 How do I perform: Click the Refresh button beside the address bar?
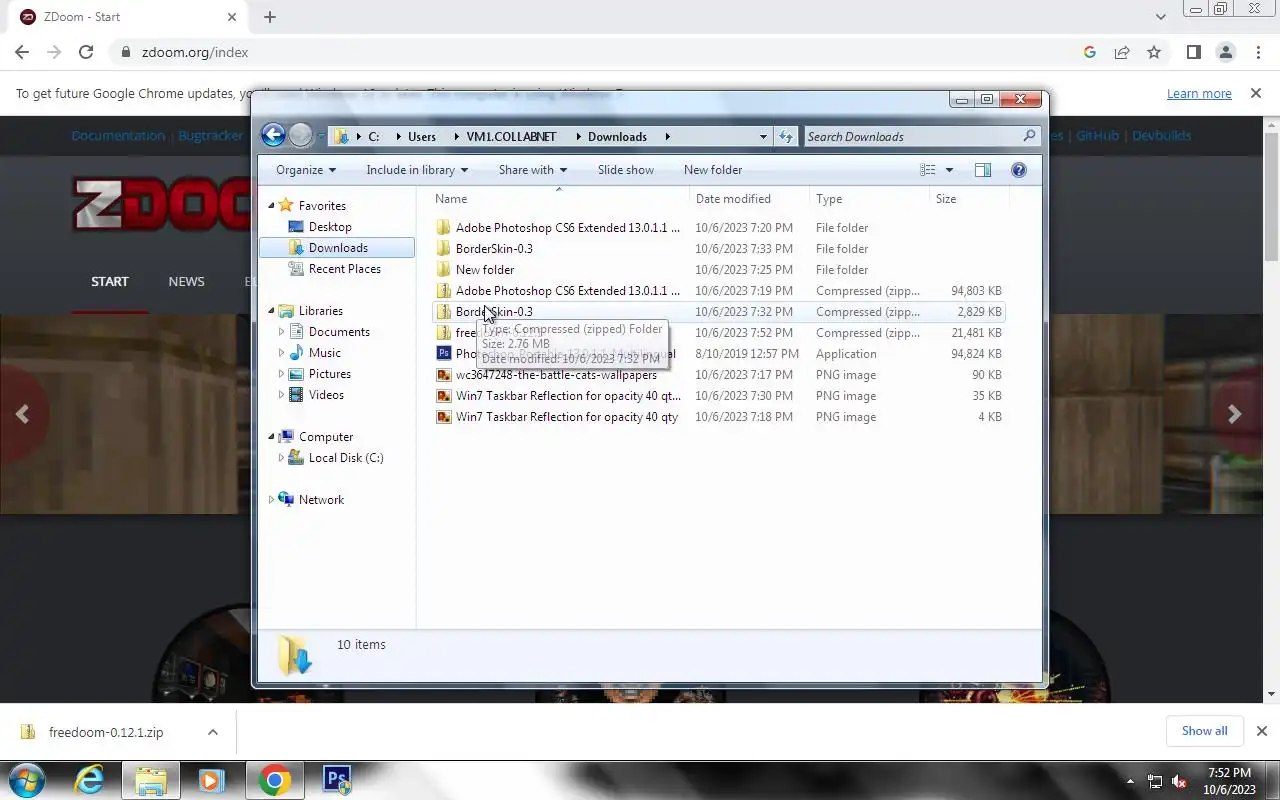click(786, 136)
